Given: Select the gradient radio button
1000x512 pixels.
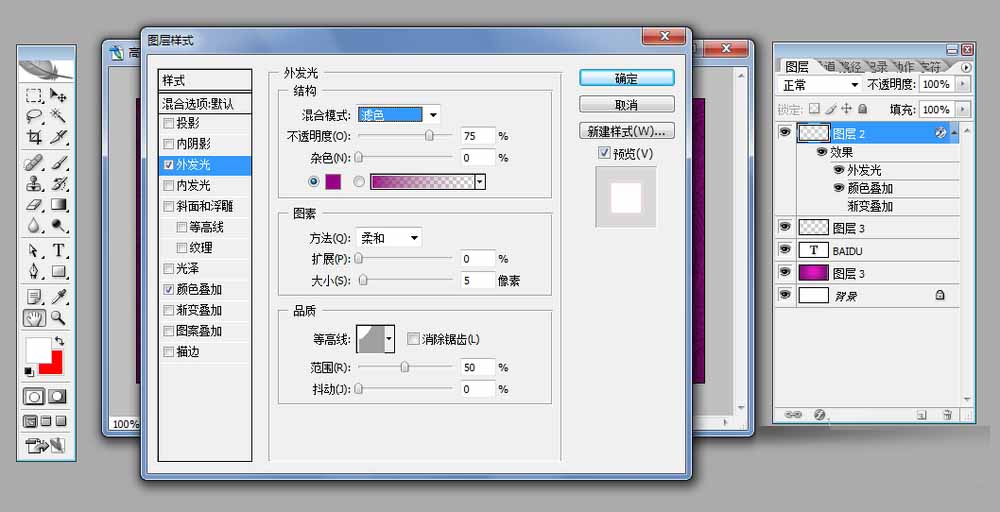Looking at the screenshot, I should tap(359, 182).
